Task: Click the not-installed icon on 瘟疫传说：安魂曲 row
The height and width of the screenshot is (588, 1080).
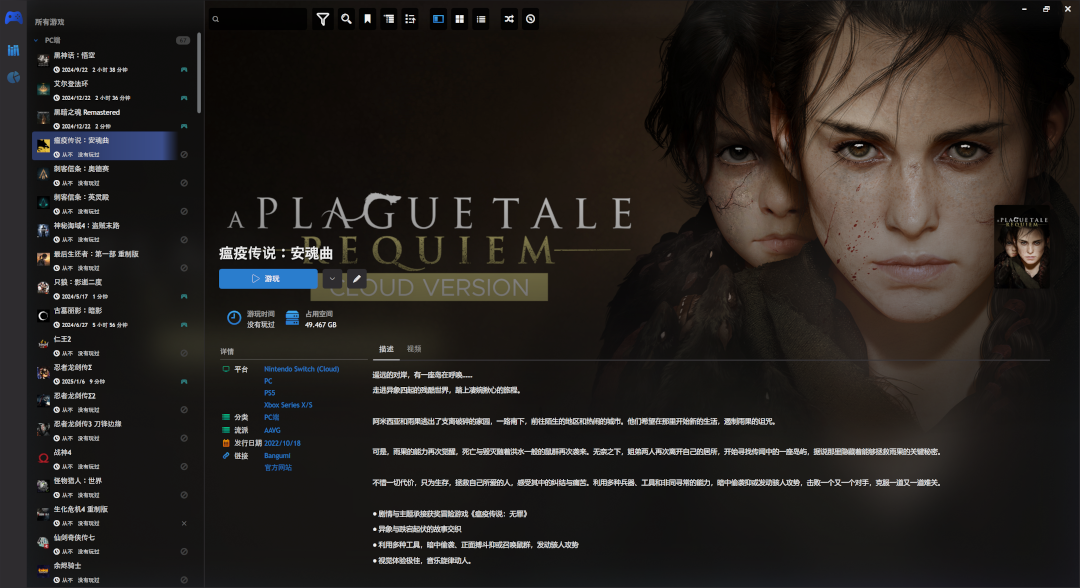Action: (184, 154)
